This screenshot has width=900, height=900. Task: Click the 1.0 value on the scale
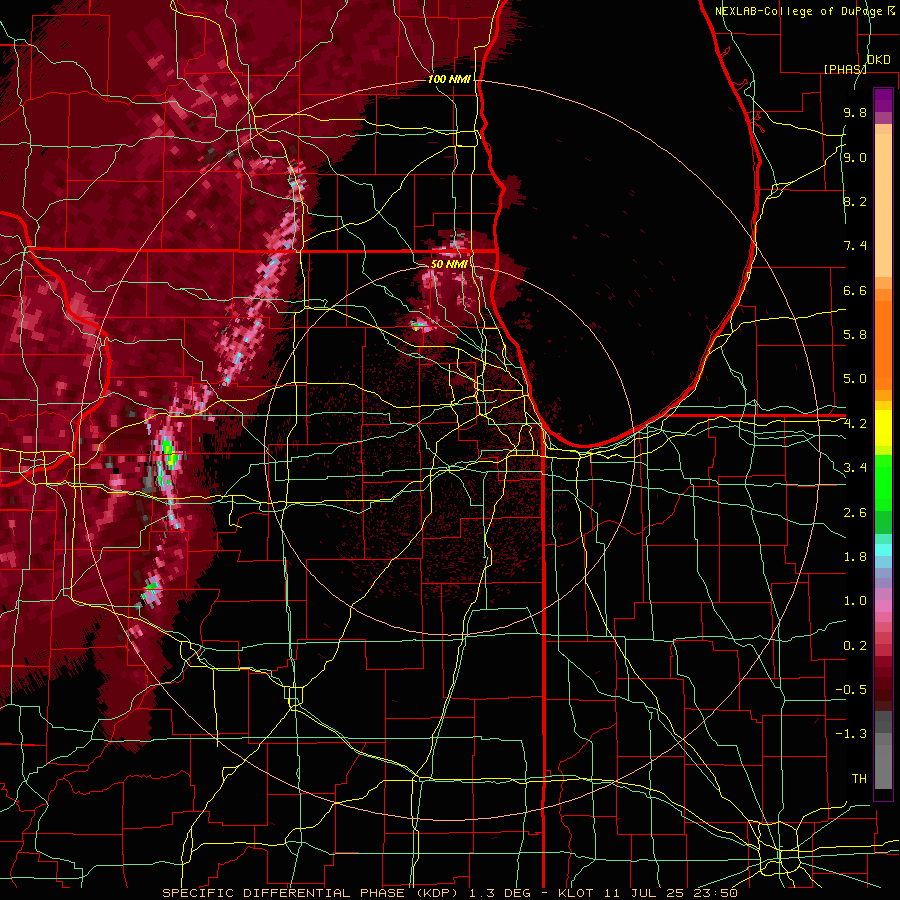[855, 601]
